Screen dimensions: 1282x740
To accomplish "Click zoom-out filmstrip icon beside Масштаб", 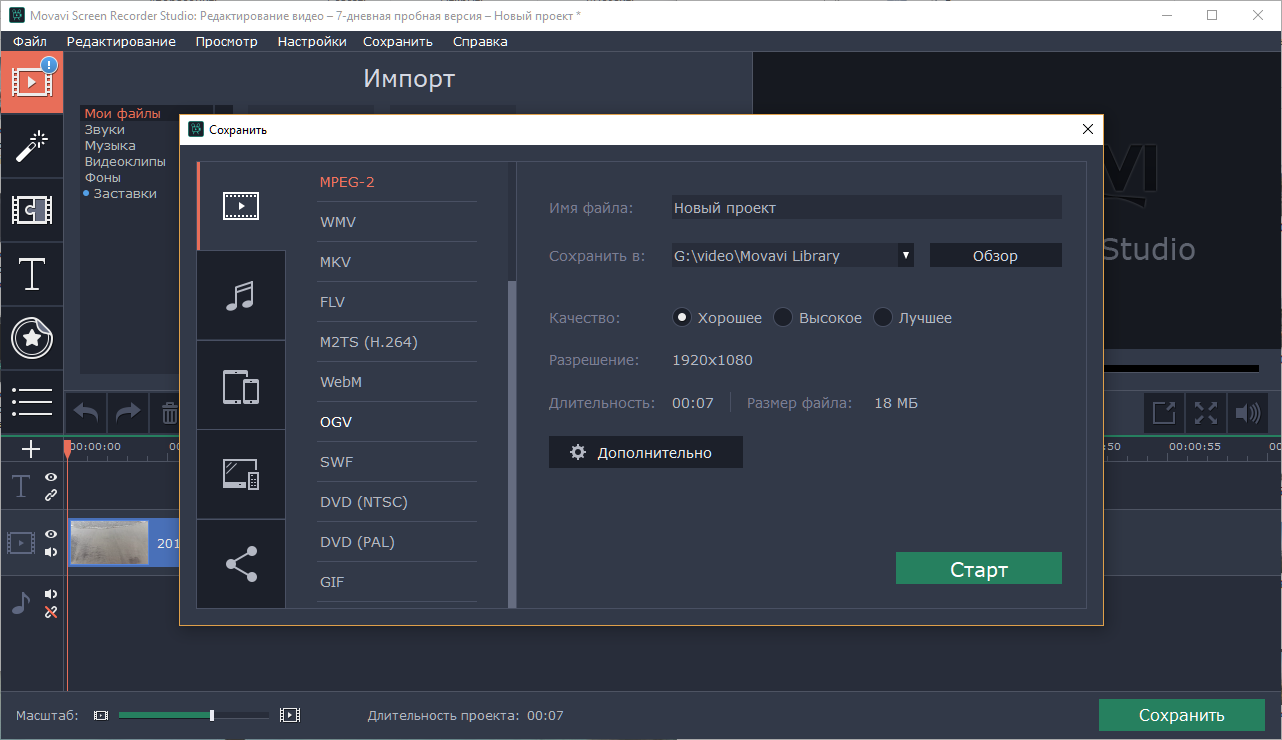I will 101,715.
